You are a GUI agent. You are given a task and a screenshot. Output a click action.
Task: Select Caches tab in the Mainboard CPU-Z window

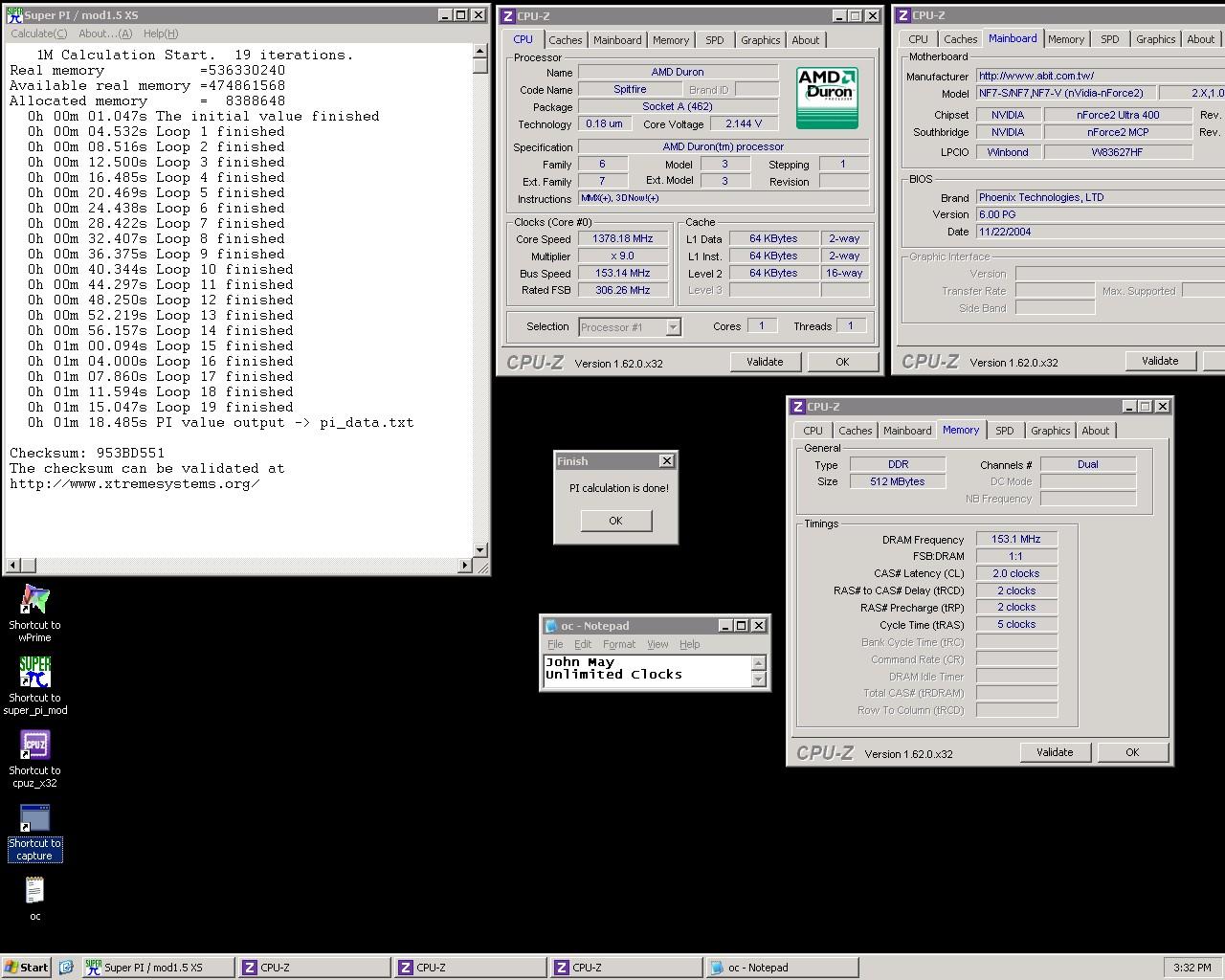(960, 39)
